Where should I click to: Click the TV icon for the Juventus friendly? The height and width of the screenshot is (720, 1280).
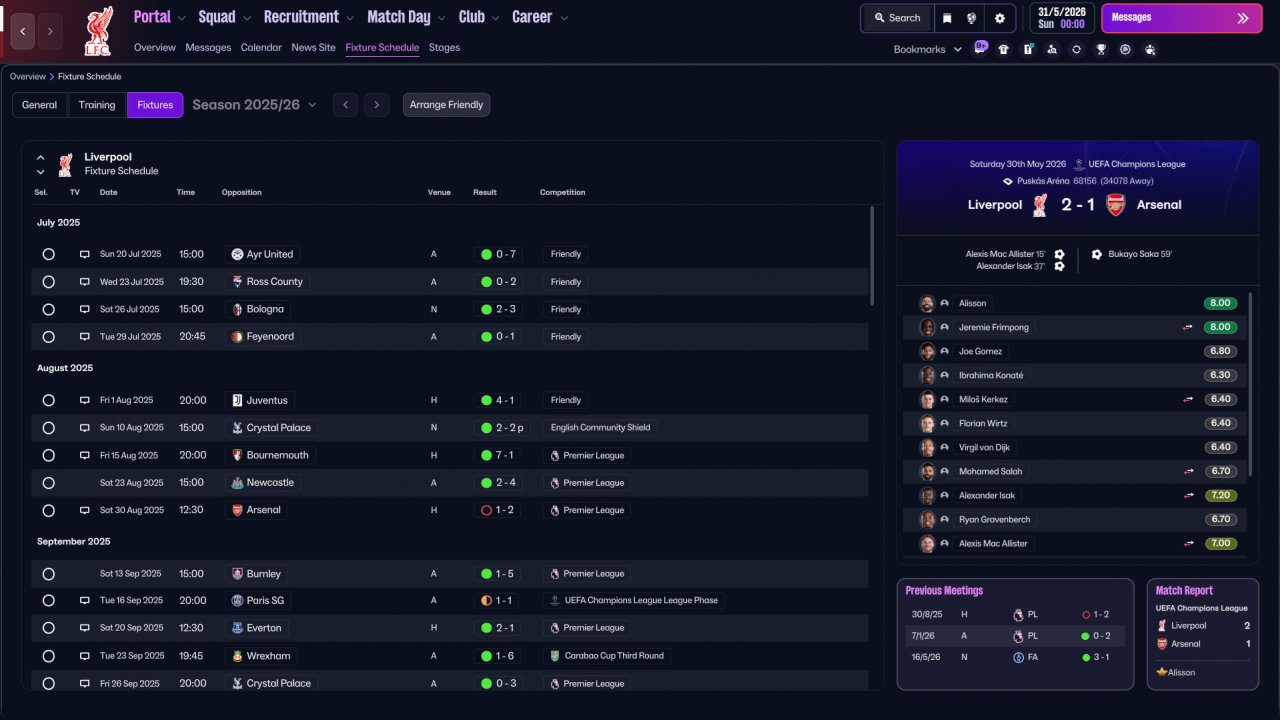point(85,401)
